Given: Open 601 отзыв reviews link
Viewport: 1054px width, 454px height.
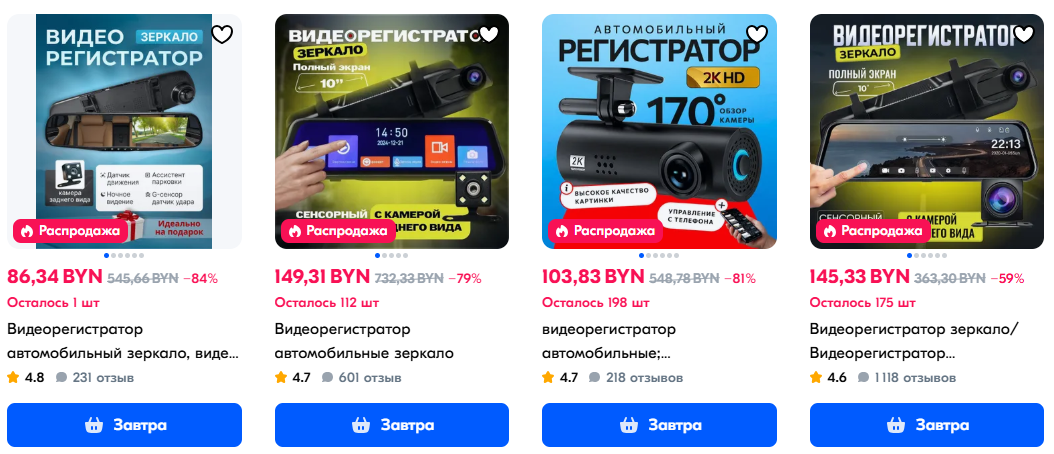Looking at the screenshot, I should pyautogui.click(x=362, y=377).
